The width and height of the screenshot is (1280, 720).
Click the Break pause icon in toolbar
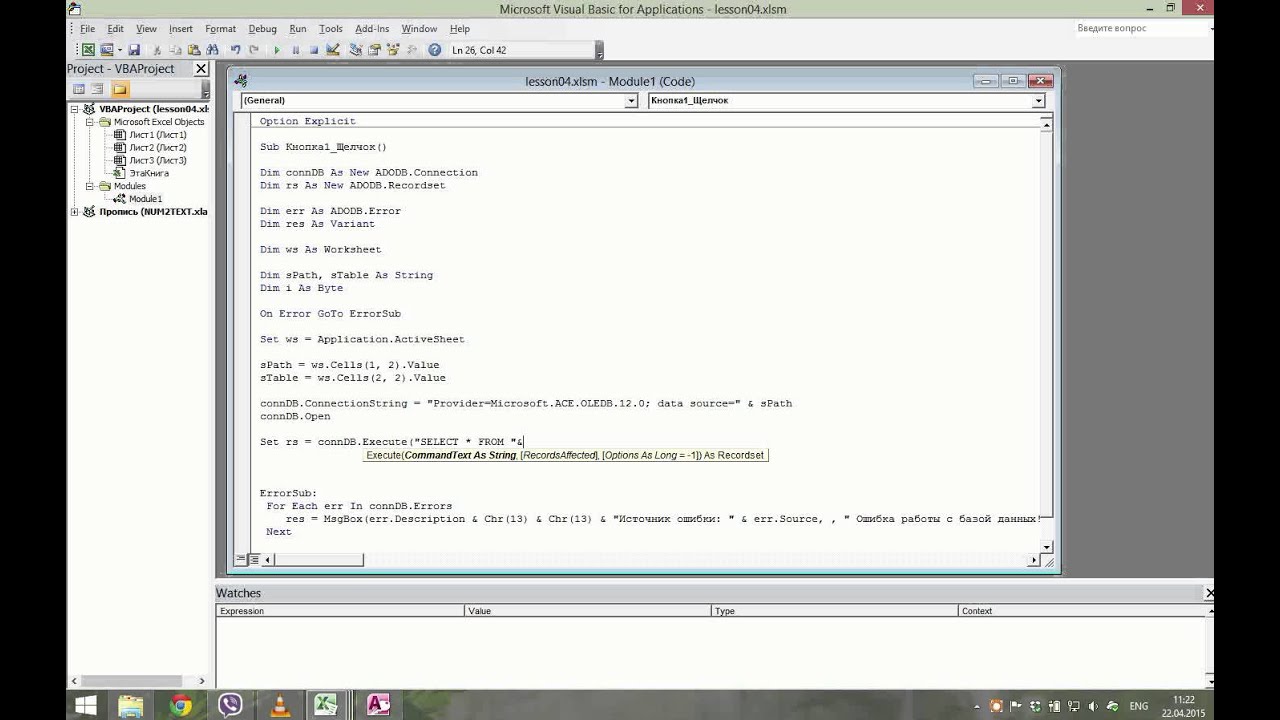(295, 49)
